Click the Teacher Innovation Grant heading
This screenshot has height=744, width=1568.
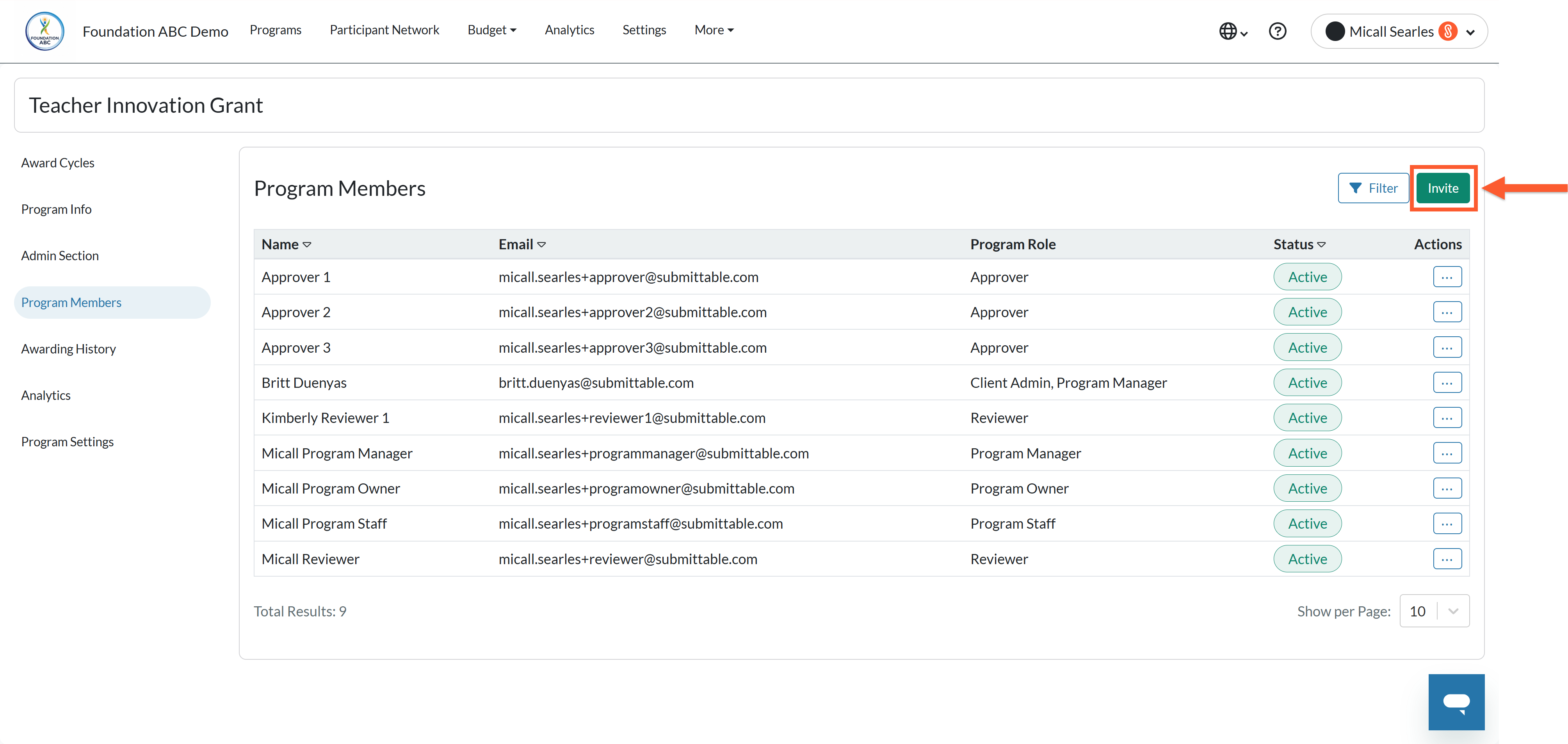(x=146, y=106)
